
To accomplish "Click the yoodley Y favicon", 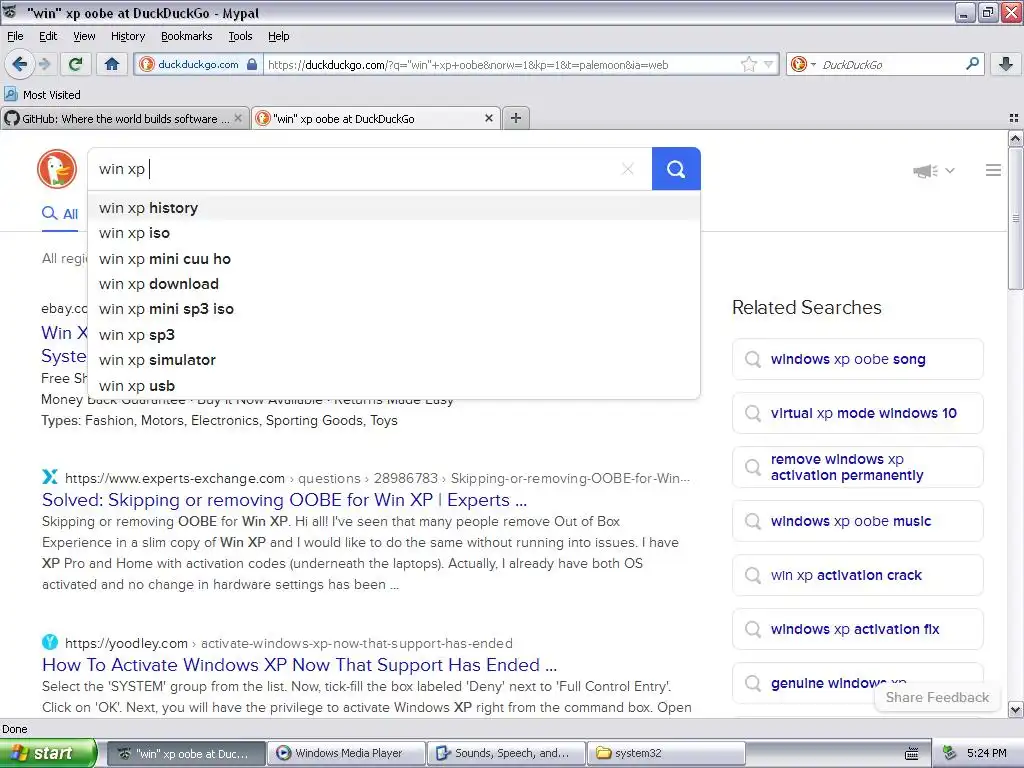I will click(50, 642).
